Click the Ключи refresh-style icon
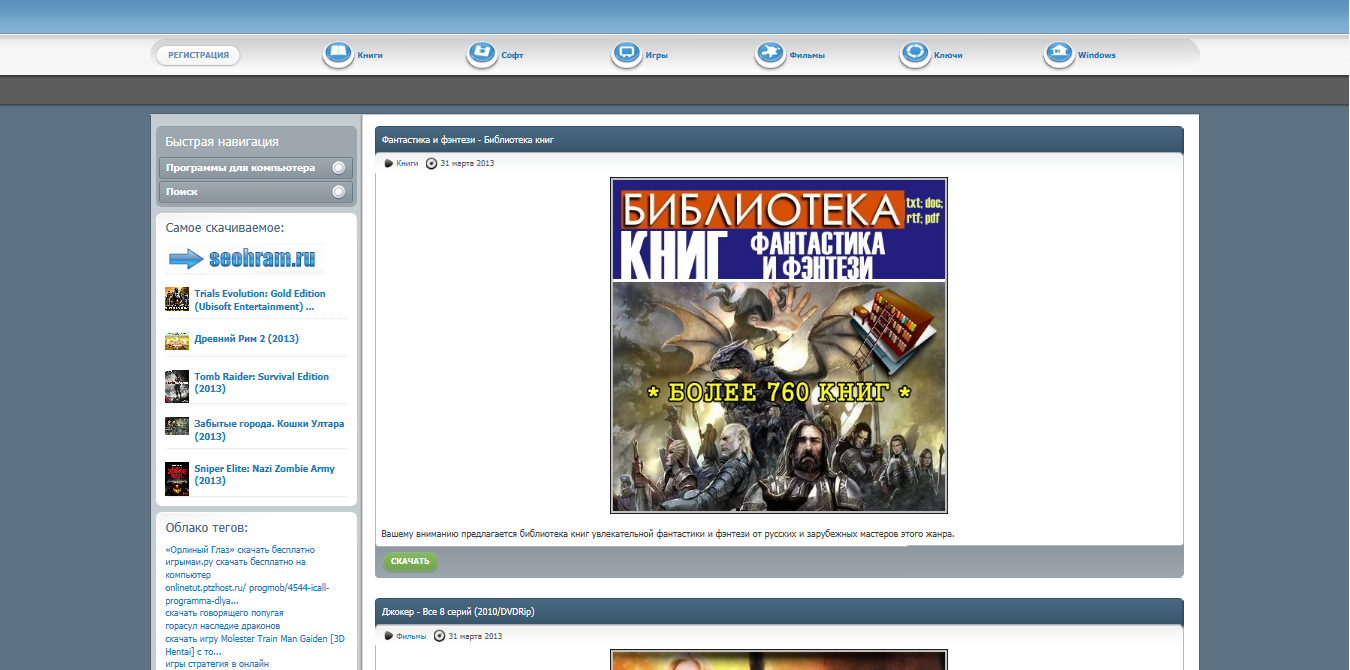 click(915, 54)
